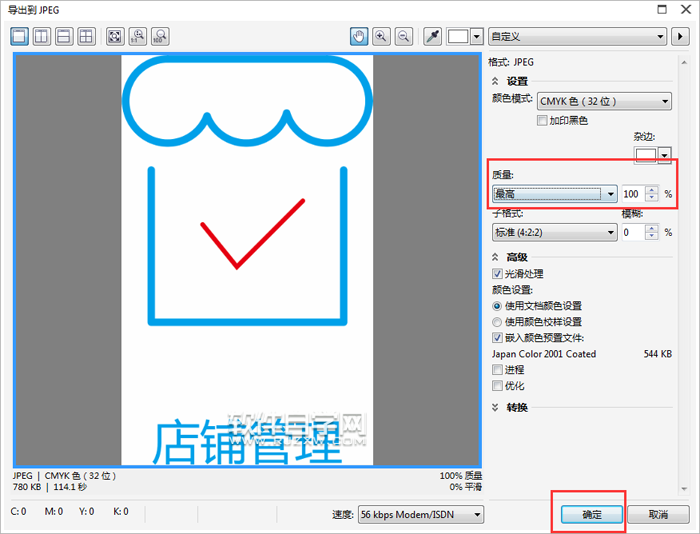This screenshot has height=534, width=700.
Task: Switch to four-pane preview layout
Action: coord(86,36)
